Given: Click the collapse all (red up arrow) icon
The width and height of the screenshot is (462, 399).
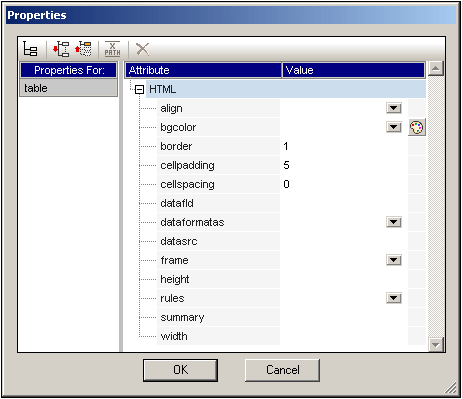Looking at the screenshot, I should (83, 49).
